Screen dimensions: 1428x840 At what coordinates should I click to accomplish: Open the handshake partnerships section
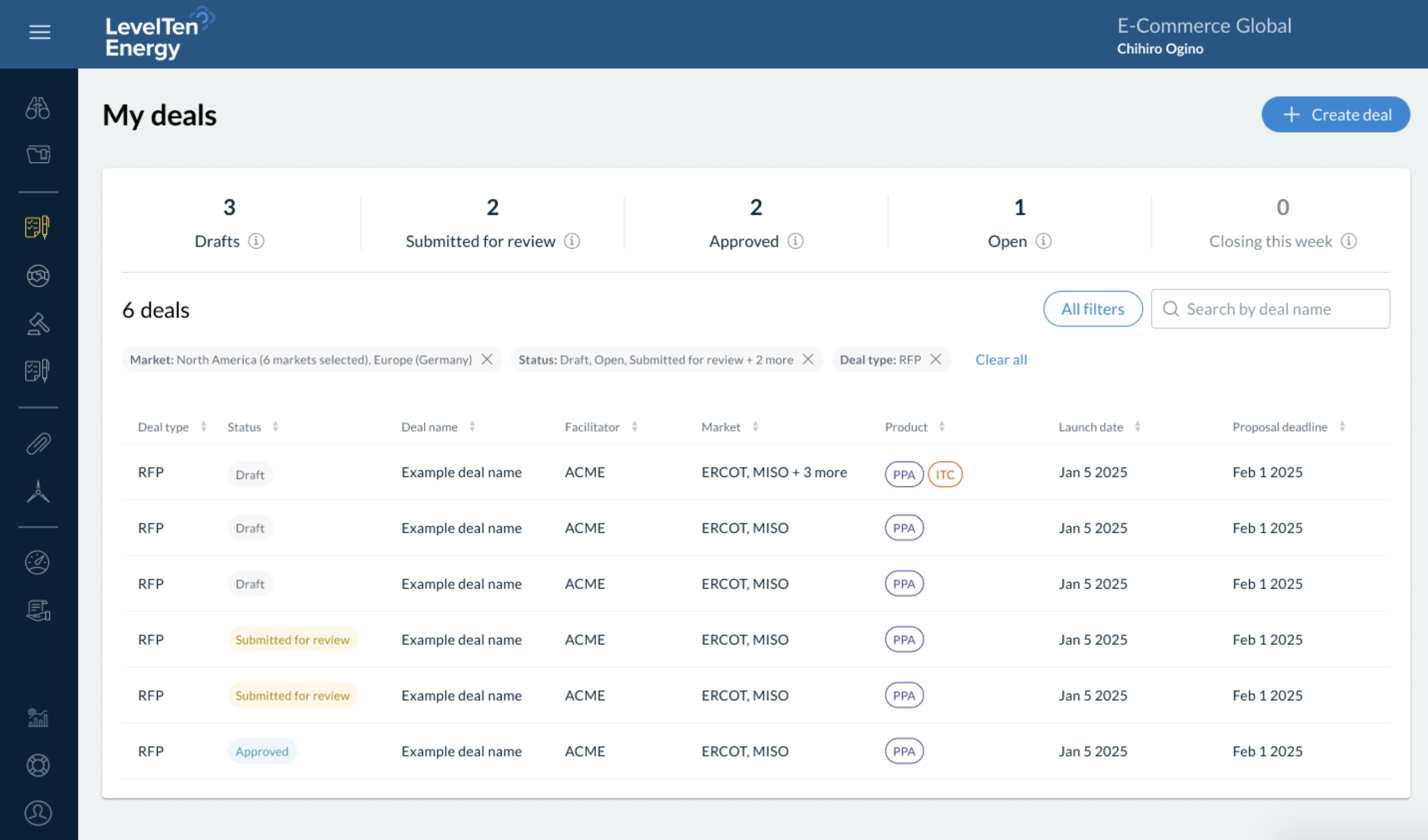coord(38,276)
